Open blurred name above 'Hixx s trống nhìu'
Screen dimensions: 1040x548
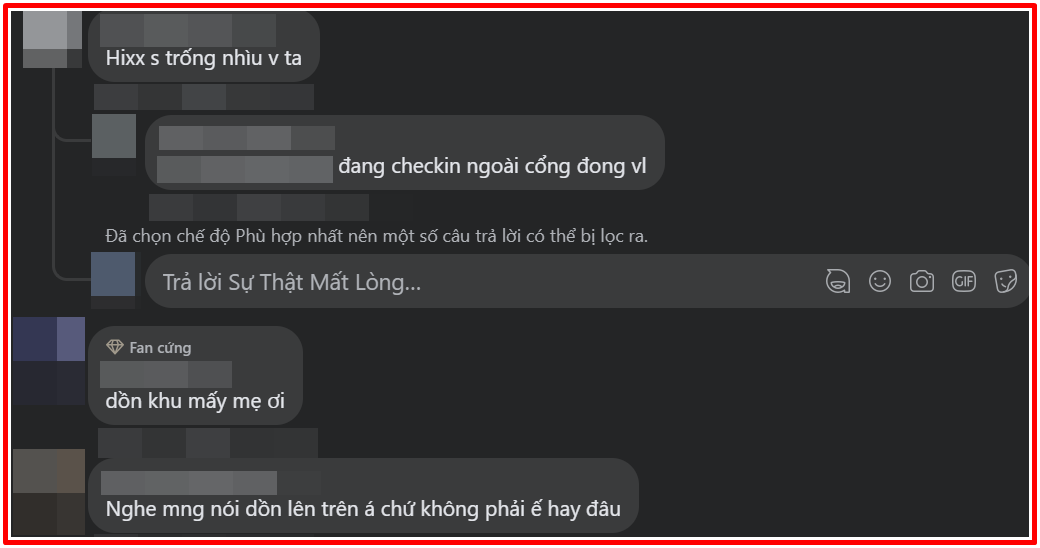point(188,30)
